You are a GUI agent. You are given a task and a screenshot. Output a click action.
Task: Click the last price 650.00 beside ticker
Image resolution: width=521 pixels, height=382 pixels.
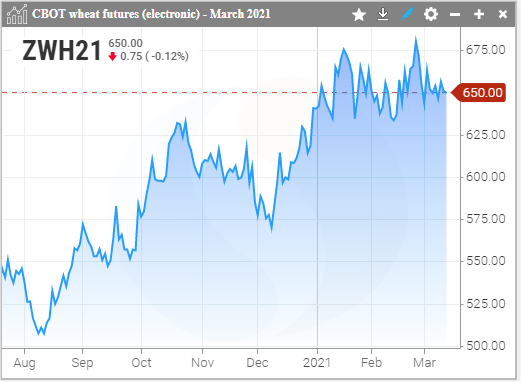[x=125, y=43]
